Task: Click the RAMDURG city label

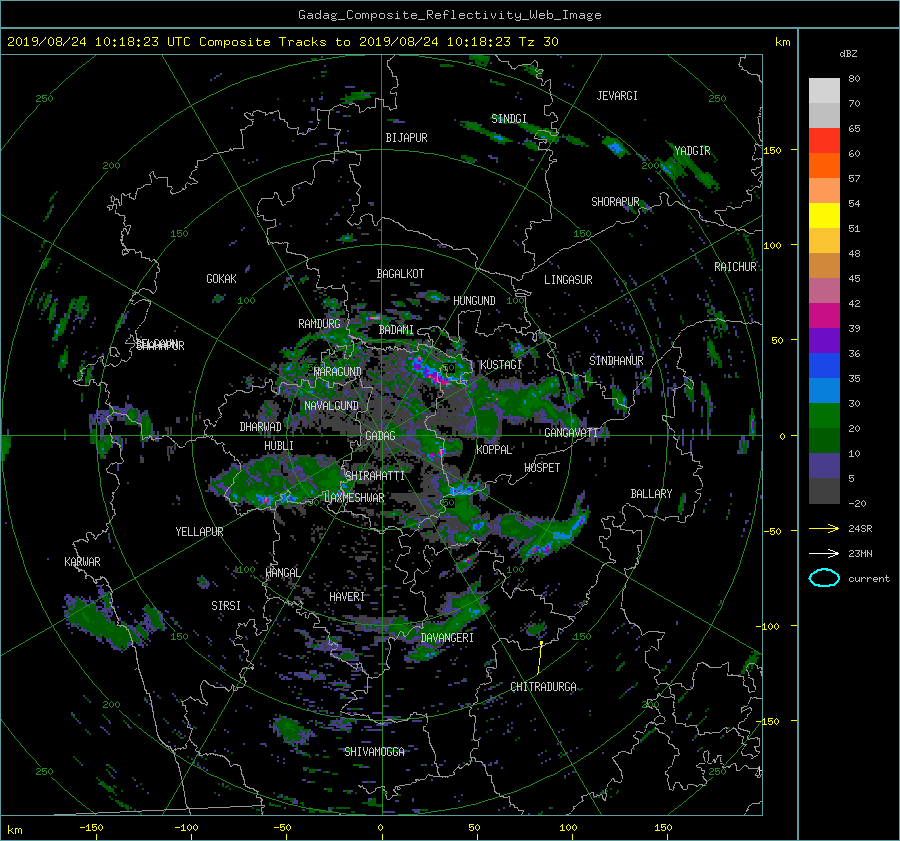Action: pyautogui.click(x=319, y=324)
